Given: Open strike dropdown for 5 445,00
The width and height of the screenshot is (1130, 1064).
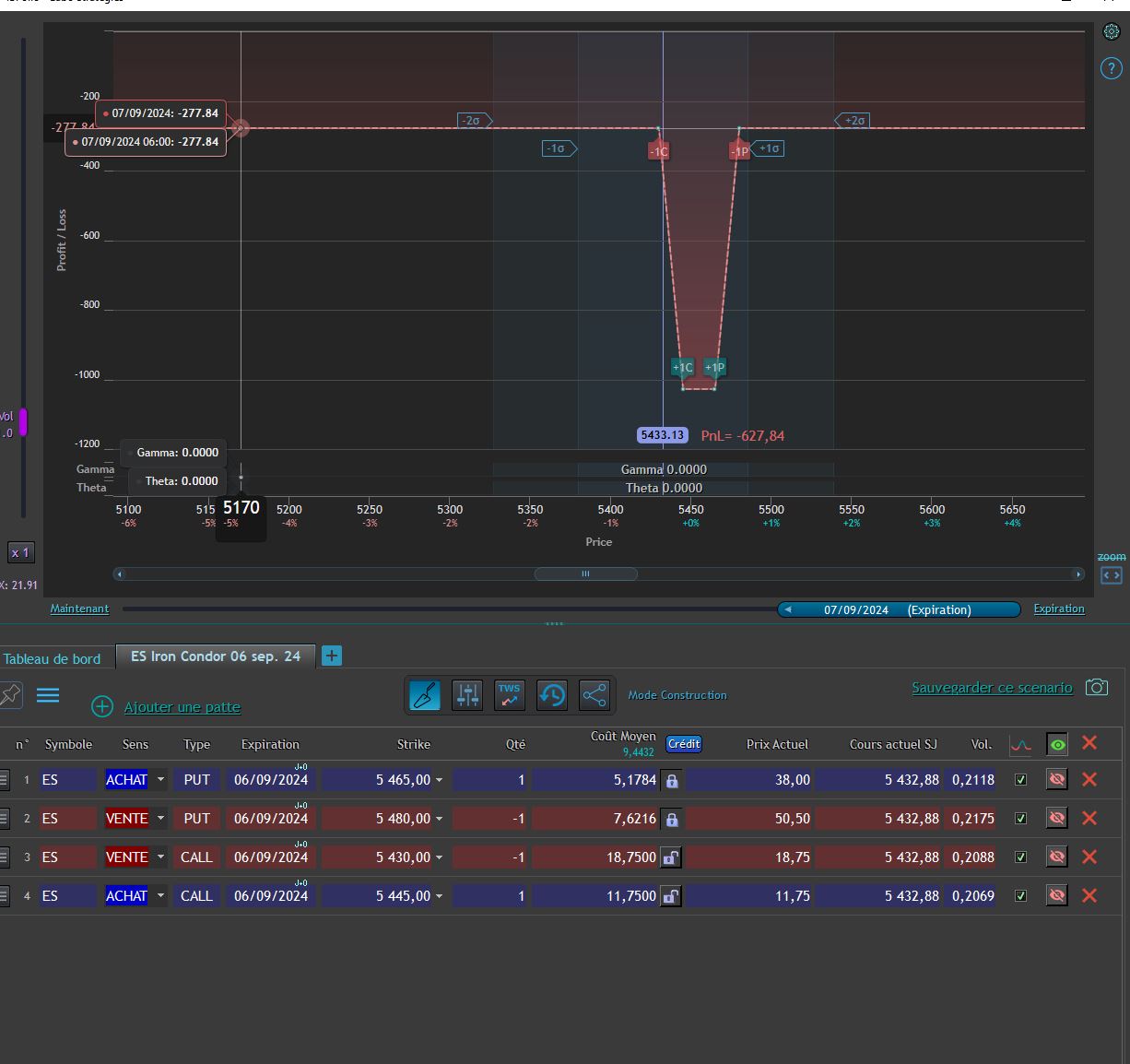Looking at the screenshot, I should [439, 897].
